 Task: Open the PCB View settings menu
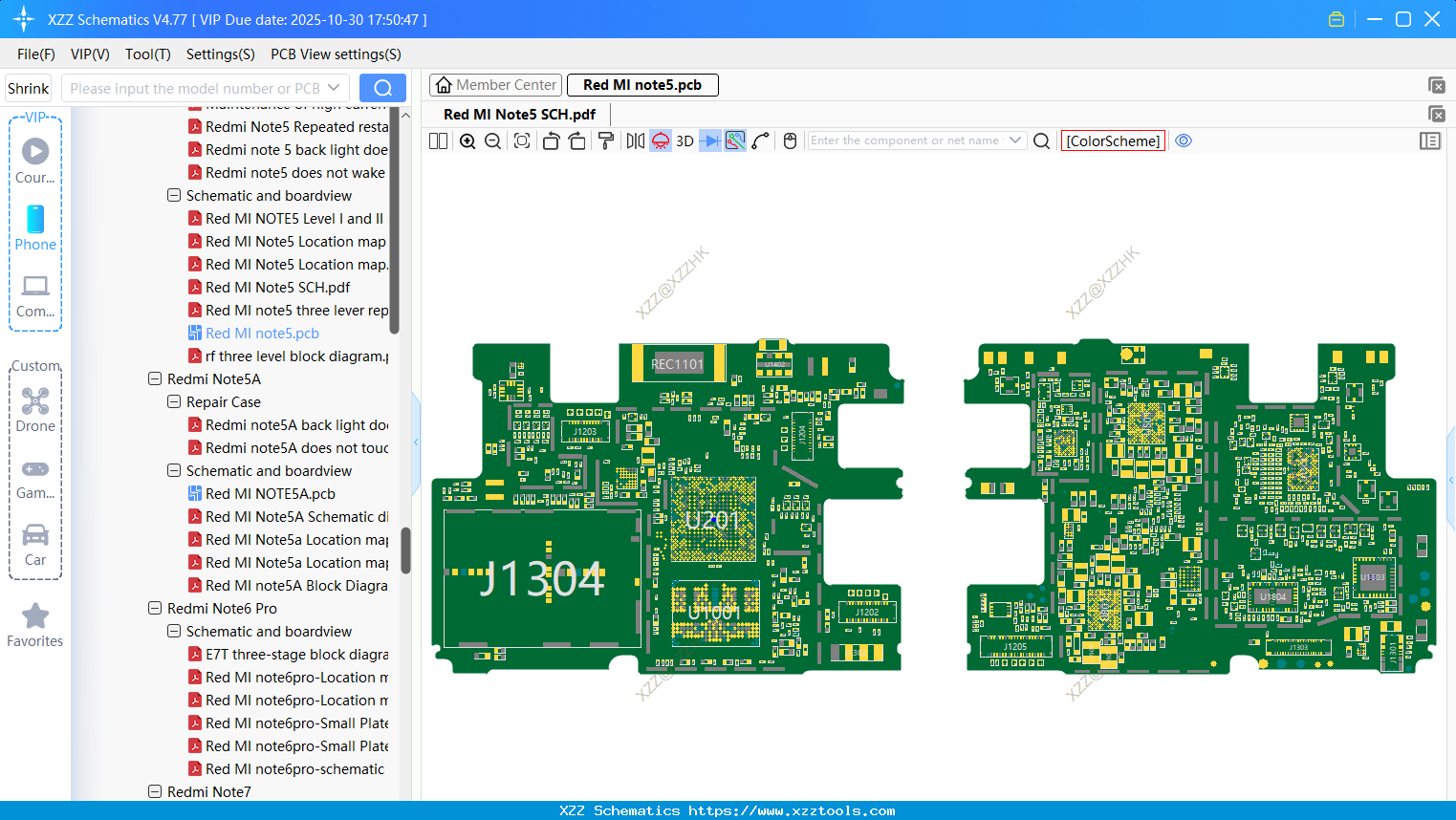tap(336, 54)
